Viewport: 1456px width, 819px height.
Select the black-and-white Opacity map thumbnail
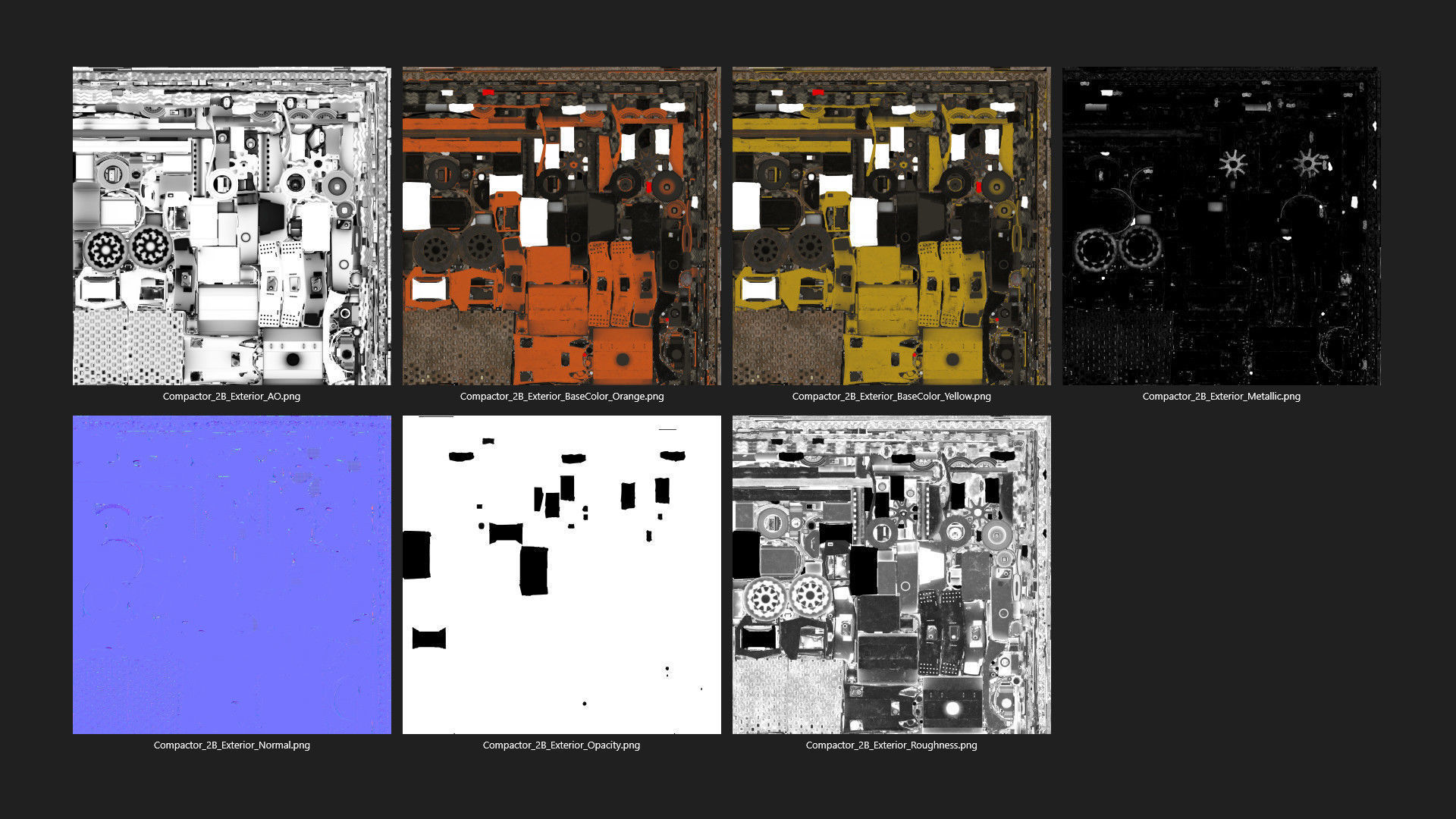(x=561, y=574)
